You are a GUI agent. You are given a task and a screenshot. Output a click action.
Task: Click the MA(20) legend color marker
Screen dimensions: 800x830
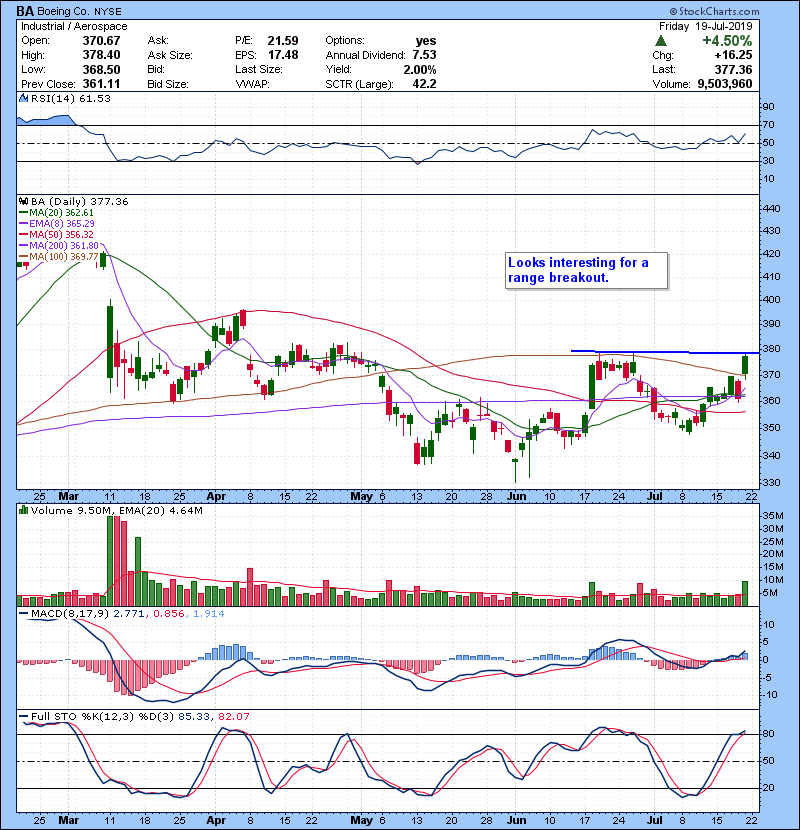22,213
